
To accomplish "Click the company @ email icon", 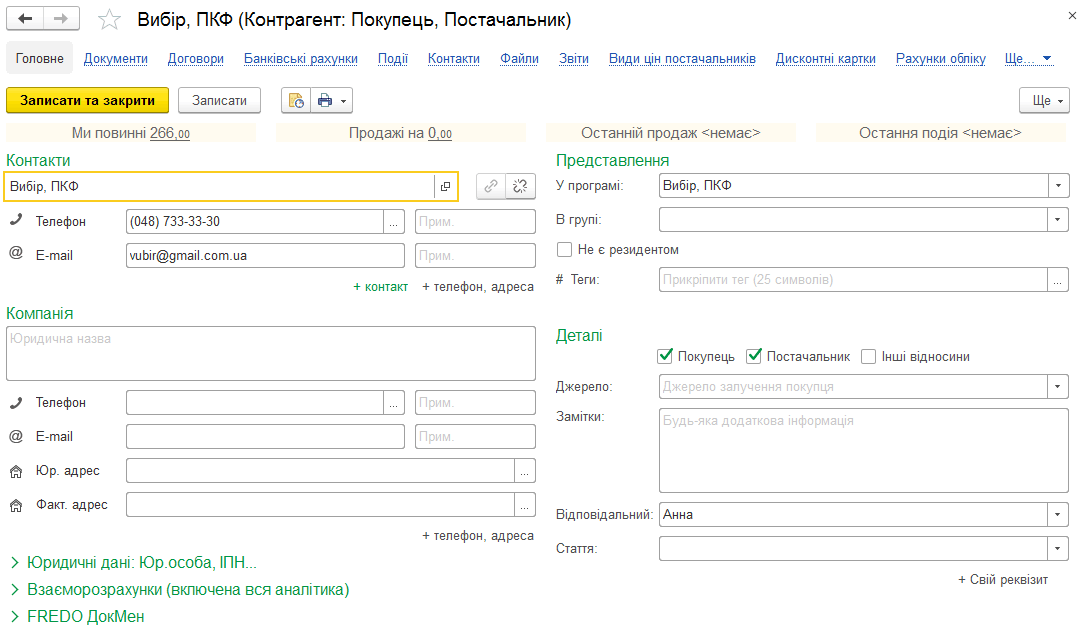I will (16, 435).
